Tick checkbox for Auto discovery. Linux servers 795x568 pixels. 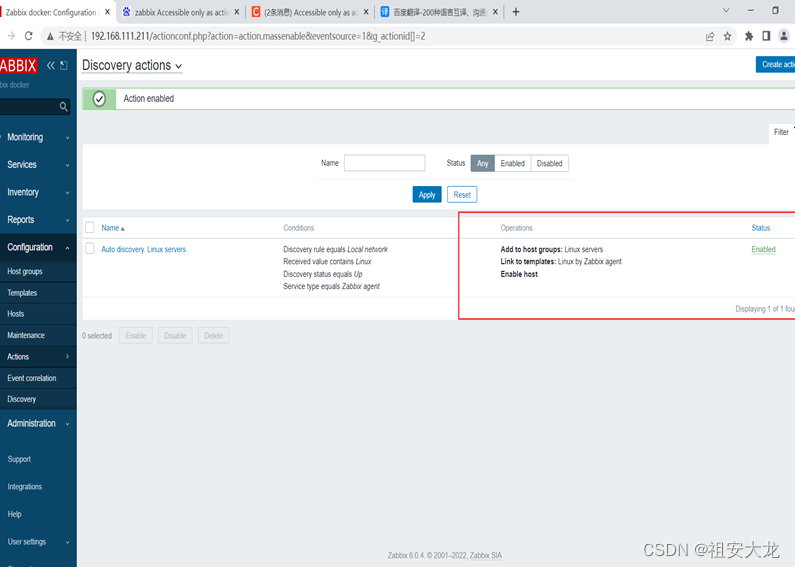click(90, 248)
